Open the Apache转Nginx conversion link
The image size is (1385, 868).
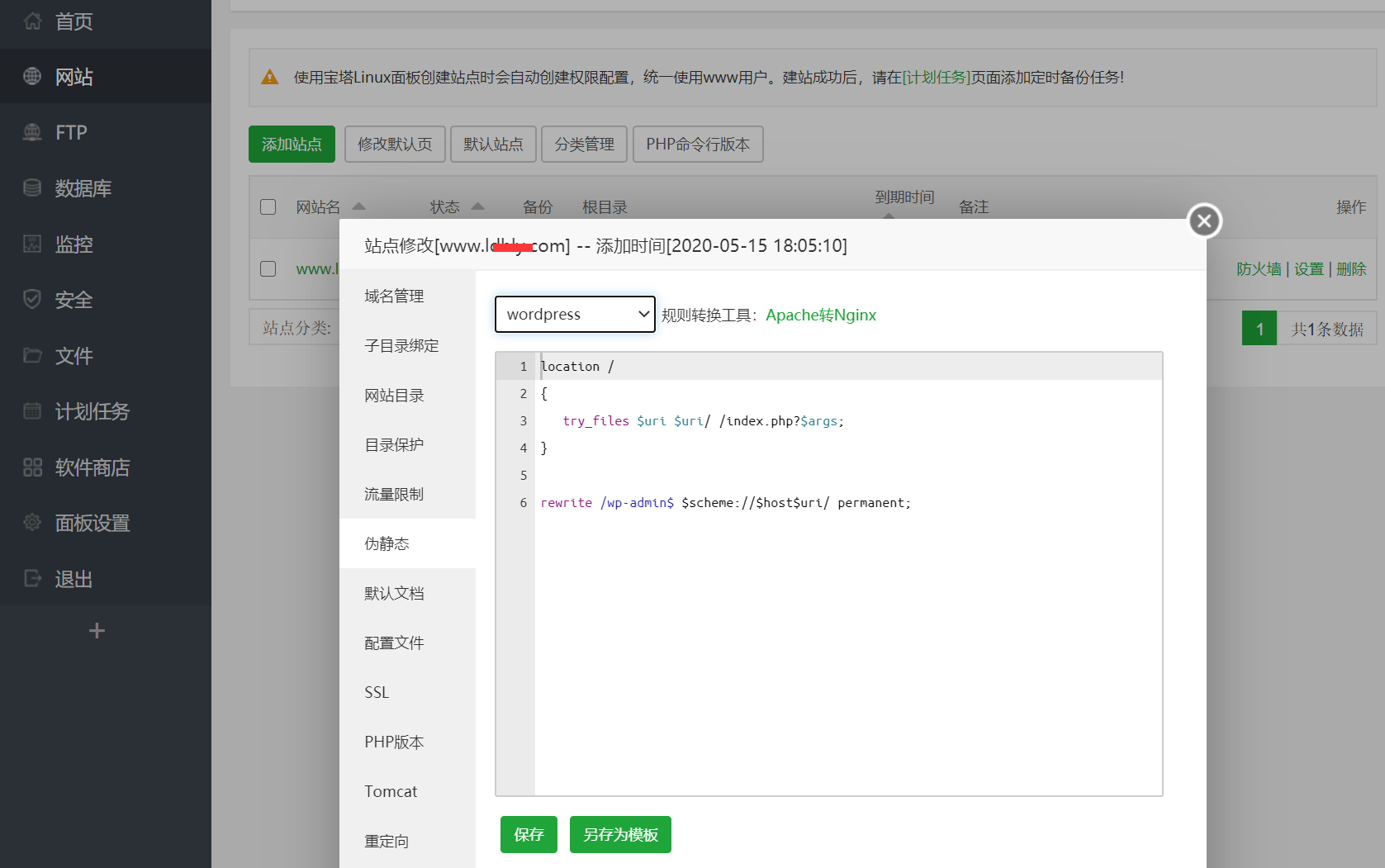821,315
